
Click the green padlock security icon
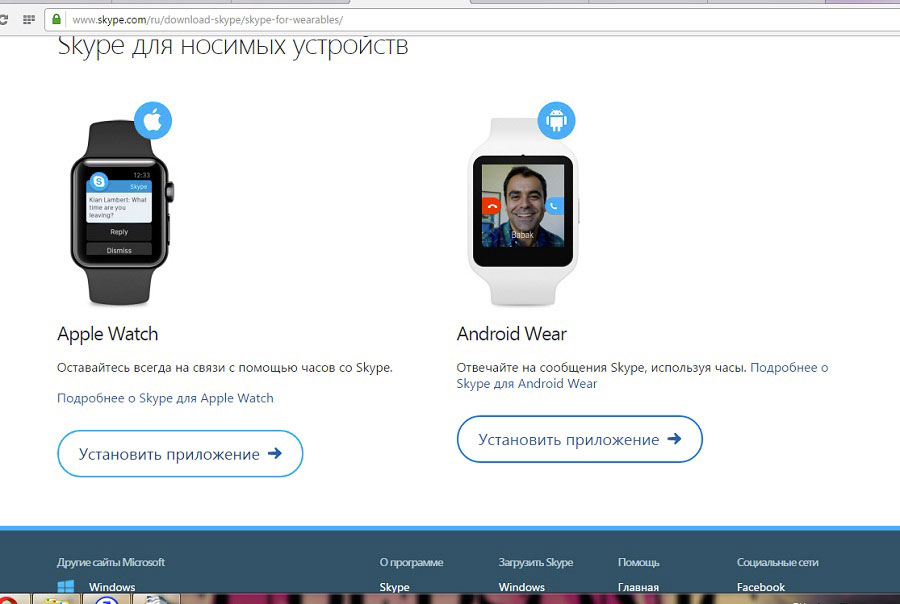(x=56, y=19)
